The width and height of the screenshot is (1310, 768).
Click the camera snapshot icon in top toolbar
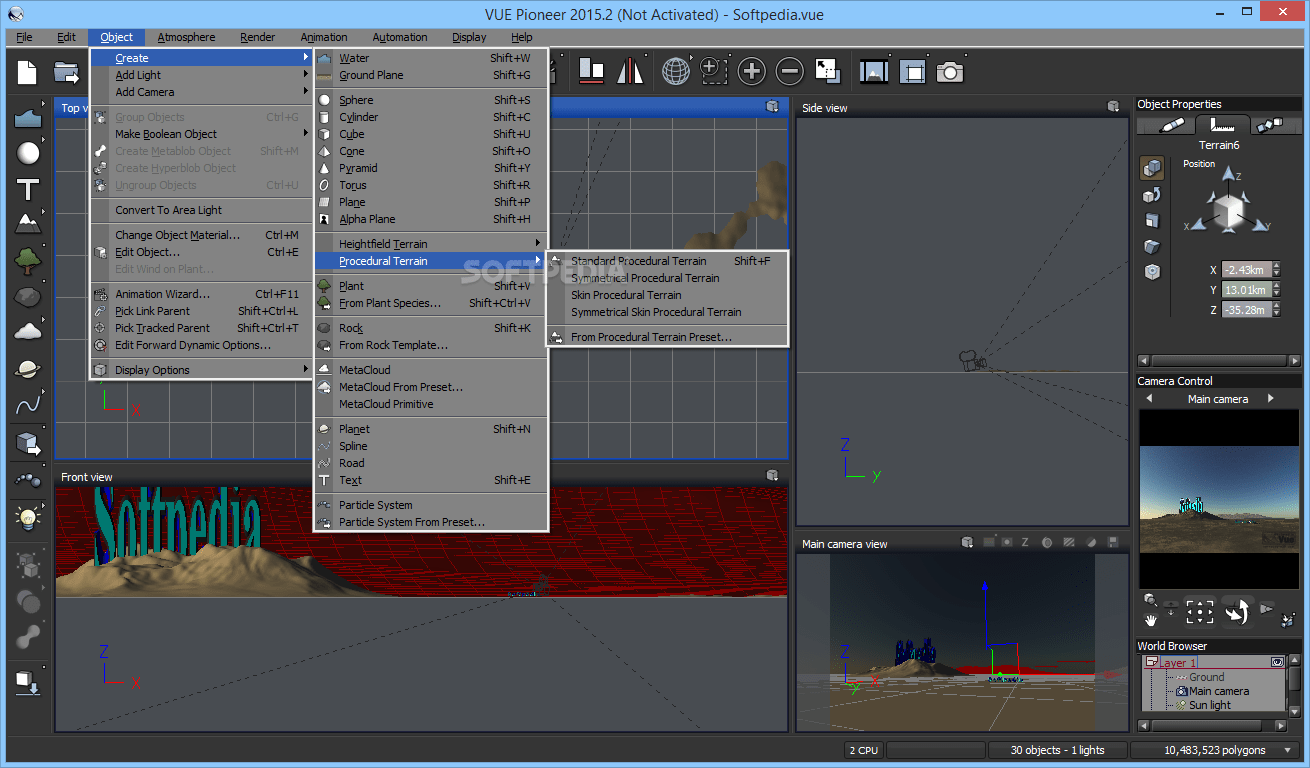pyautogui.click(x=949, y=71)
